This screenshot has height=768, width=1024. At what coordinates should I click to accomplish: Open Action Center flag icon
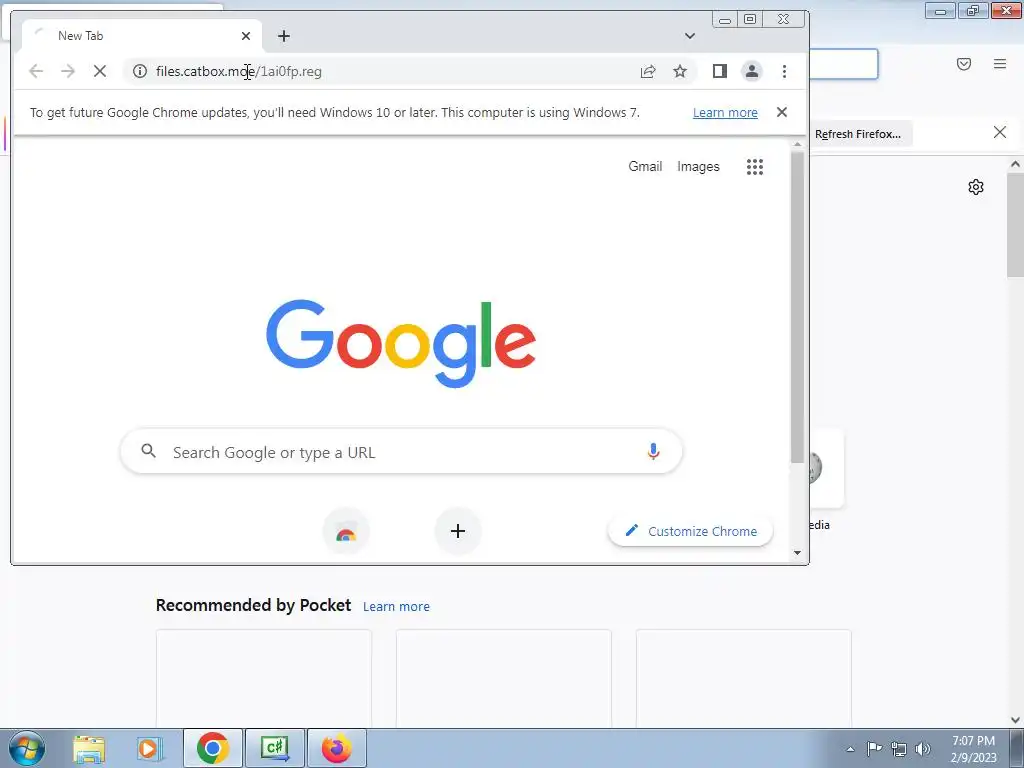tap(874, 749)
